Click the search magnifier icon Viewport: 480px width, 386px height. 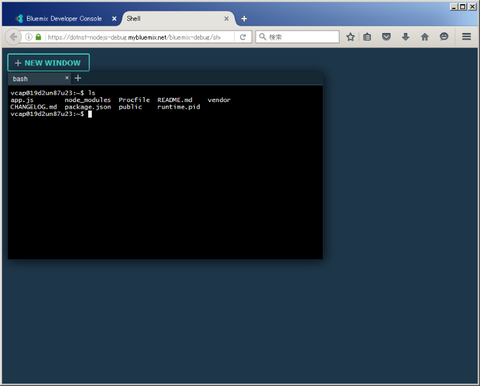(263, 37)
